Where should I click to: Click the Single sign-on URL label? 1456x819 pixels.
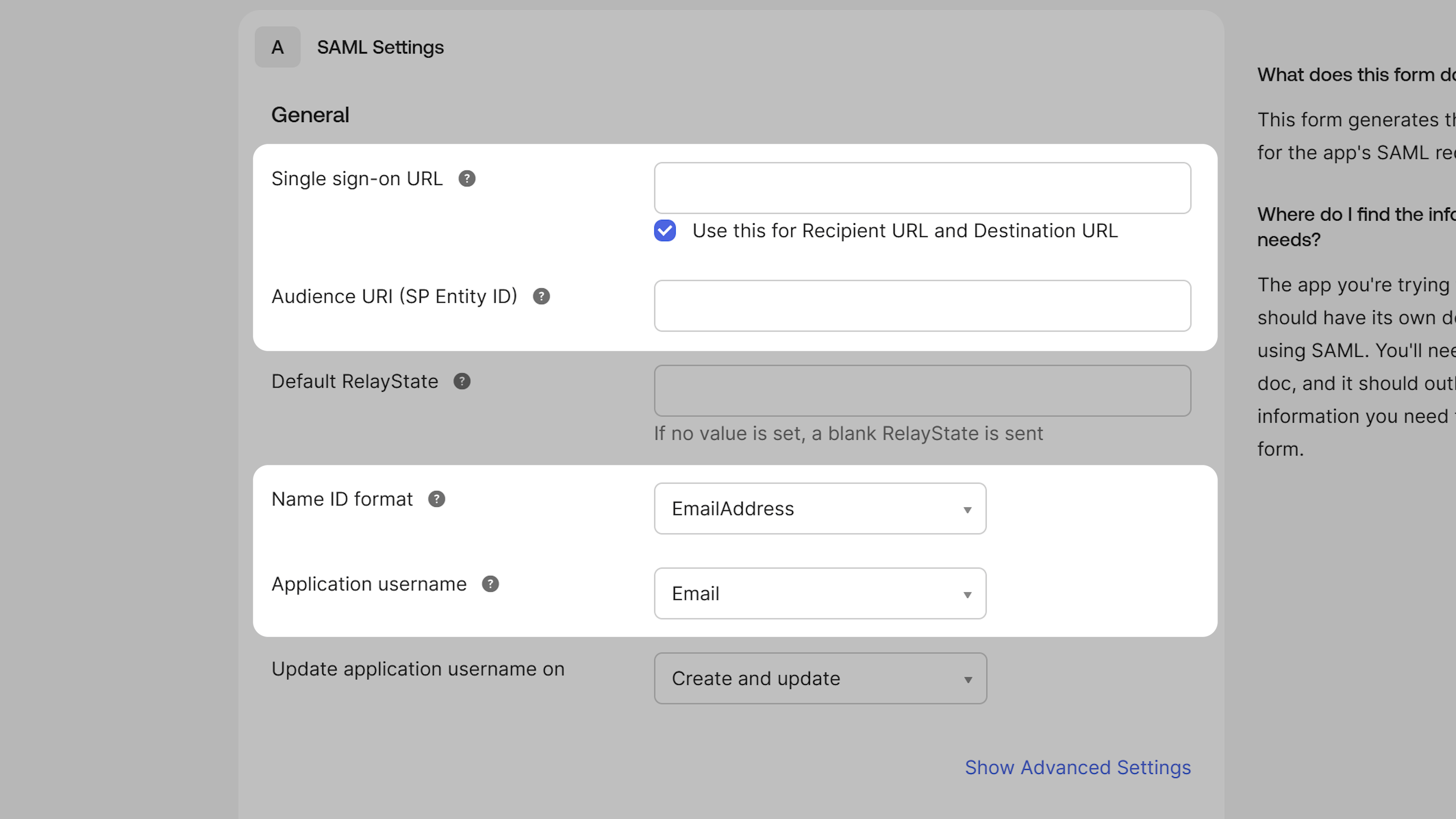pyautogui.click(x=357, y=179)
